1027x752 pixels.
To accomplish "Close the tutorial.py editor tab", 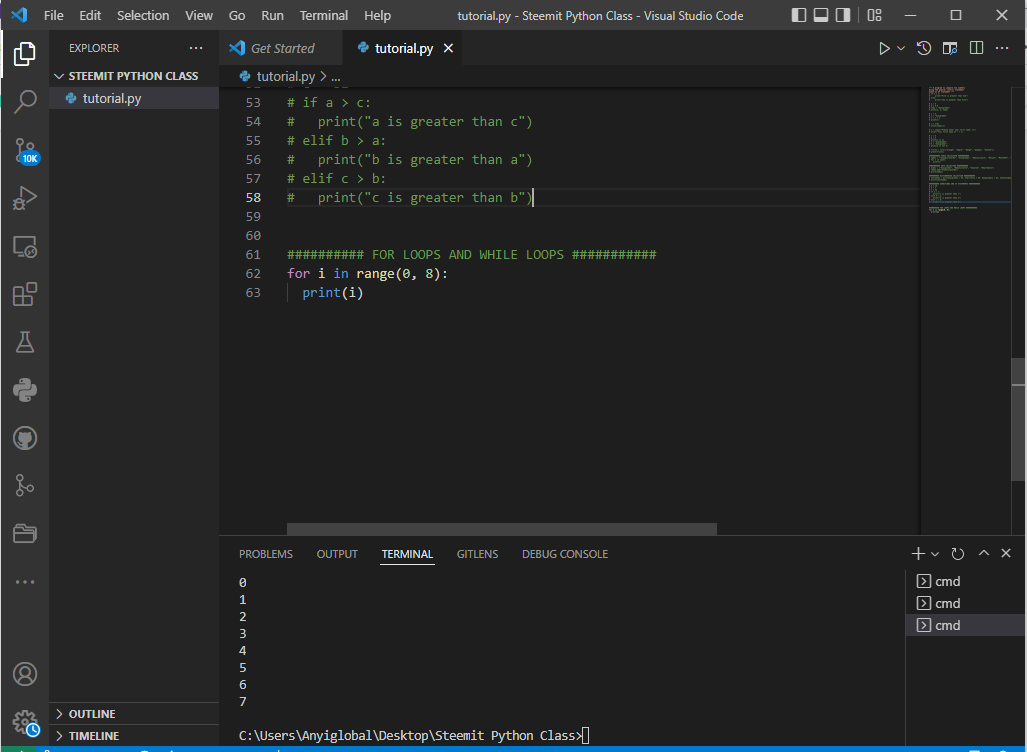I will (x=448, y=48).
